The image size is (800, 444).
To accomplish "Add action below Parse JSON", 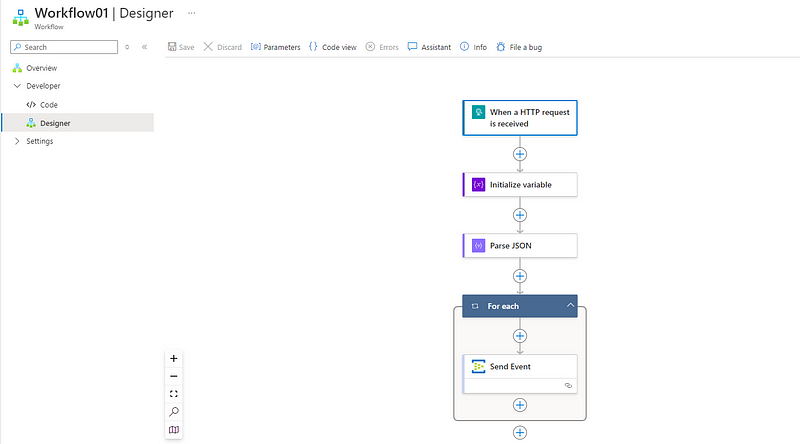I will [520, 276].
